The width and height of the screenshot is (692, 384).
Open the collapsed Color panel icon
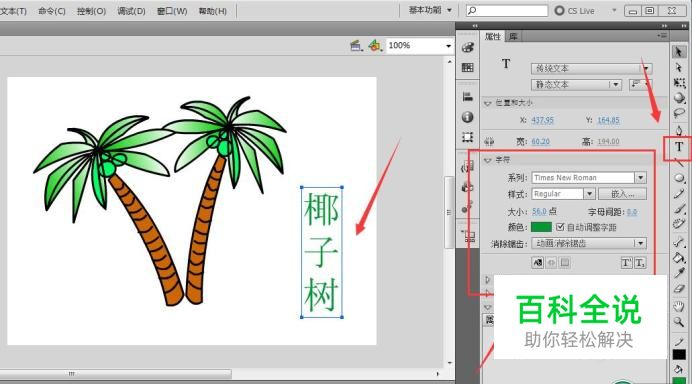point(467,47)
